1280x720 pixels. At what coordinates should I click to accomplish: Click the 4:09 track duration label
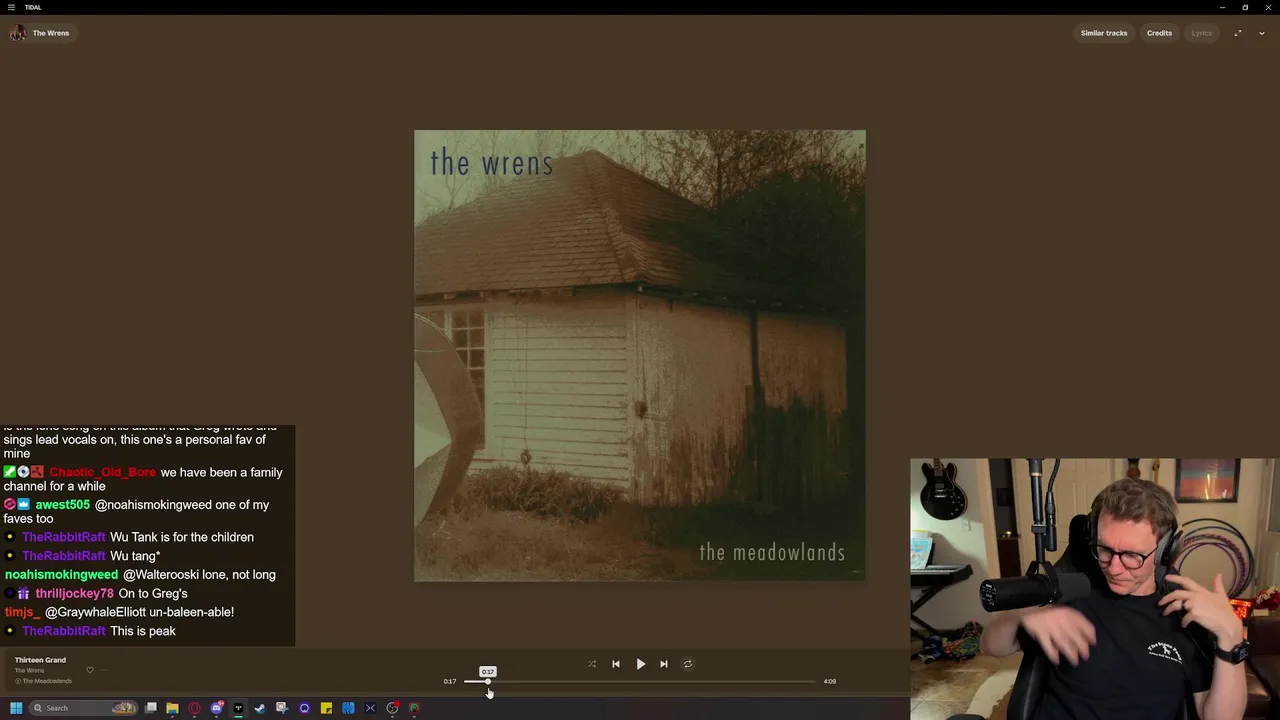[x=829, y=681]
